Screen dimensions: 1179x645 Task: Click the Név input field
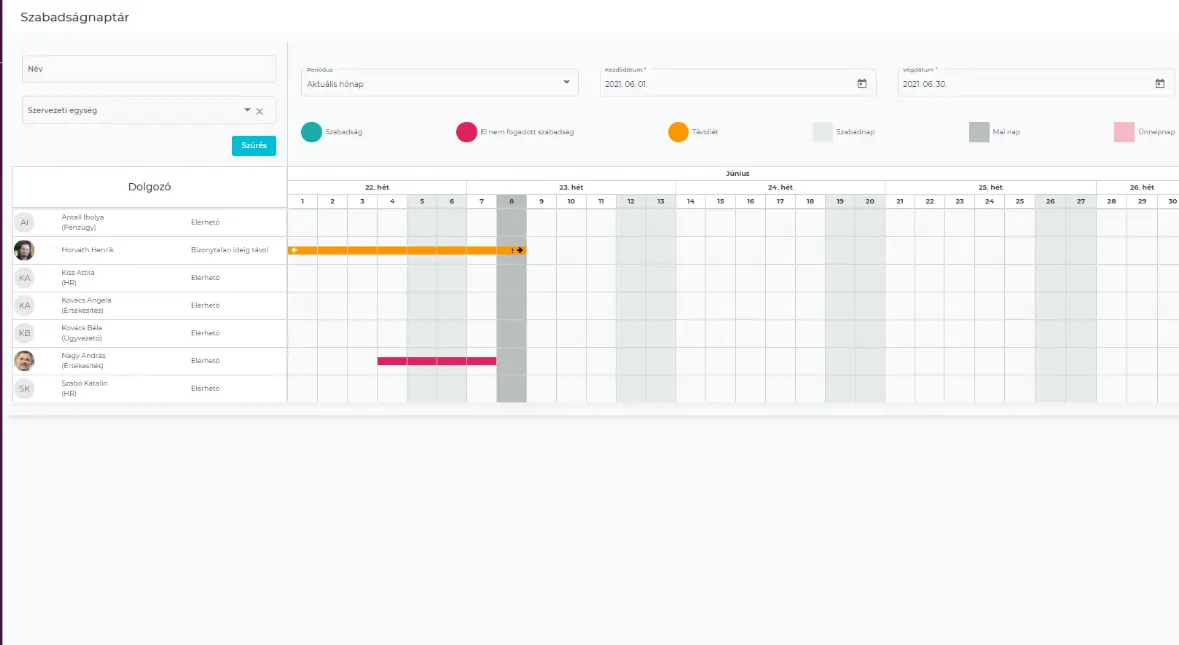pyautogui.click(x=148, y=69)
